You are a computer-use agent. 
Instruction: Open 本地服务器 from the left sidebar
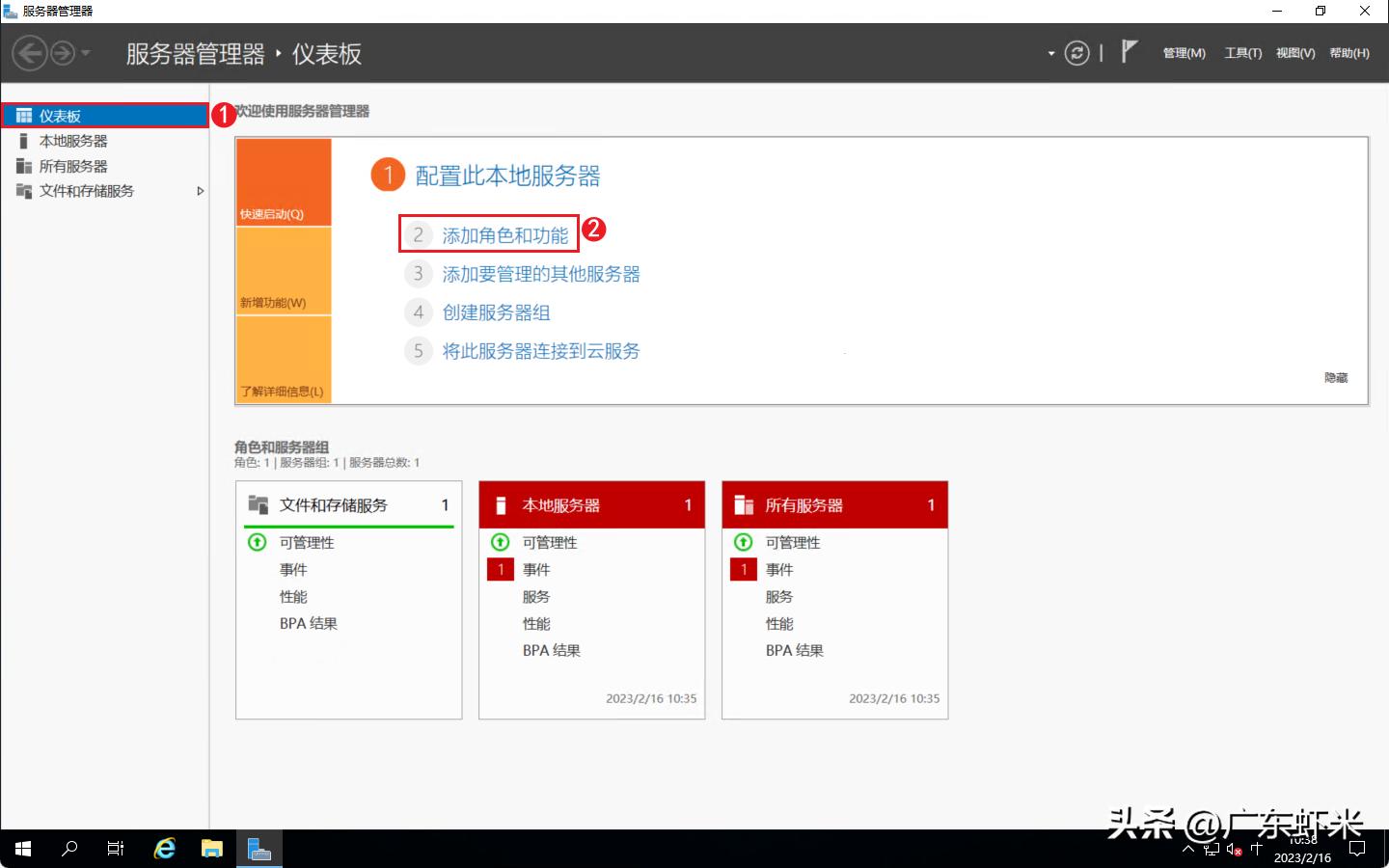click(74, 140)
